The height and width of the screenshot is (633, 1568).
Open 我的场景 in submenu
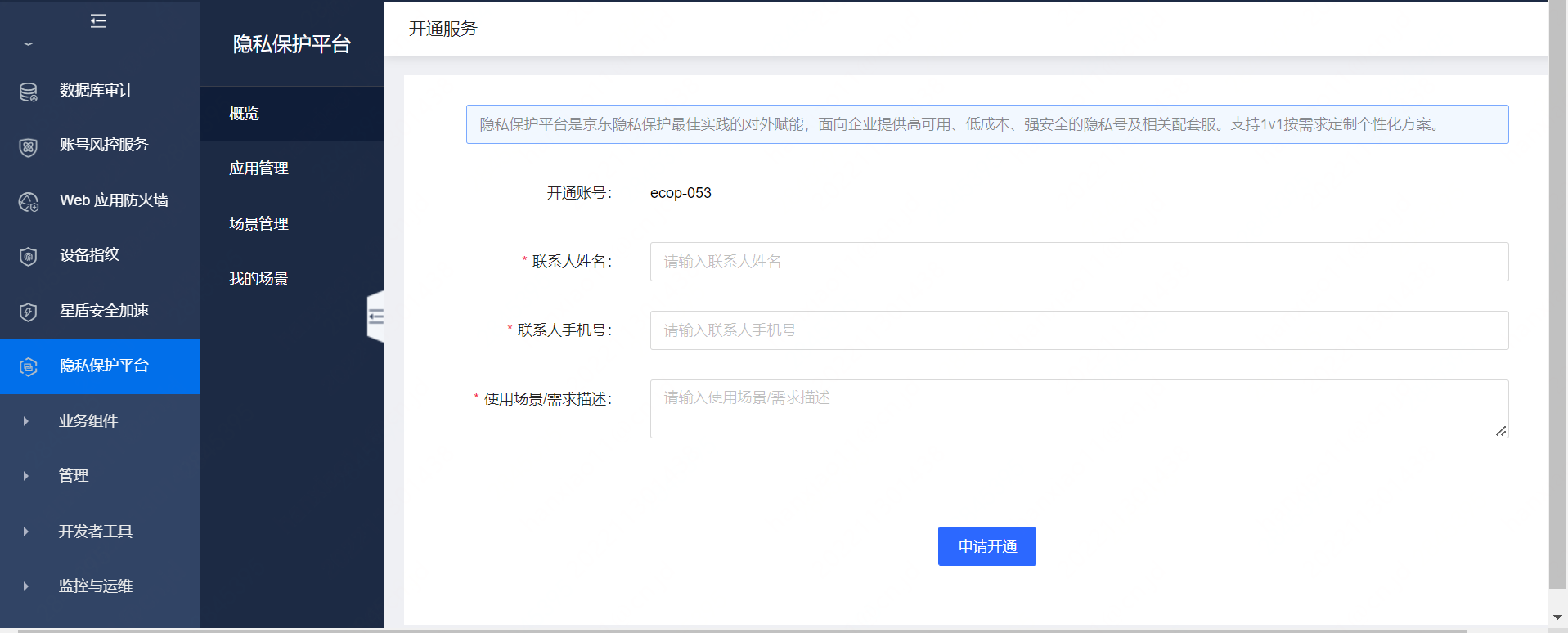point(258,279)
